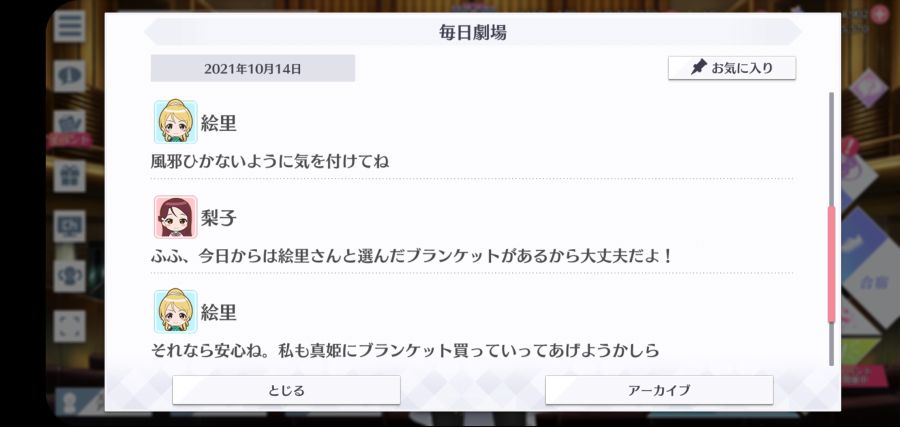Tap 梨子 avatar thumbnail

tap(176, 217)
